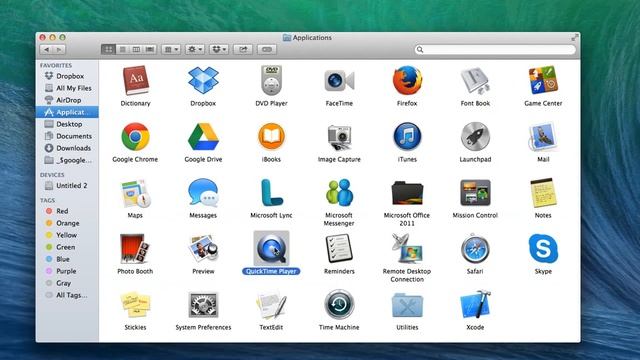This screenshot has height=360, width=640.
Task: Select the Orange tag
Action: pos(67,223)
